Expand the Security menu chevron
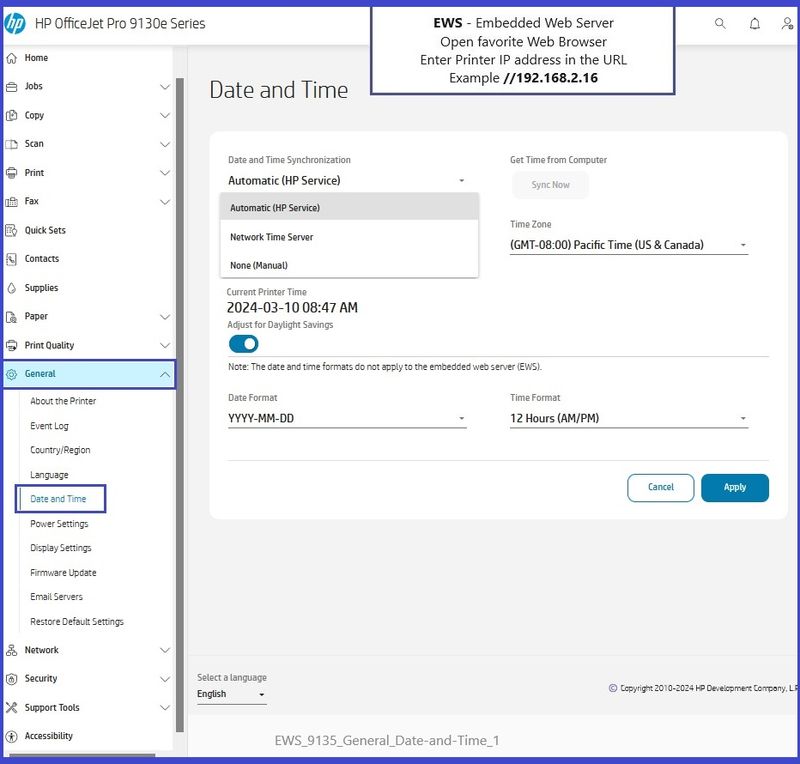 tap(165, 679)
